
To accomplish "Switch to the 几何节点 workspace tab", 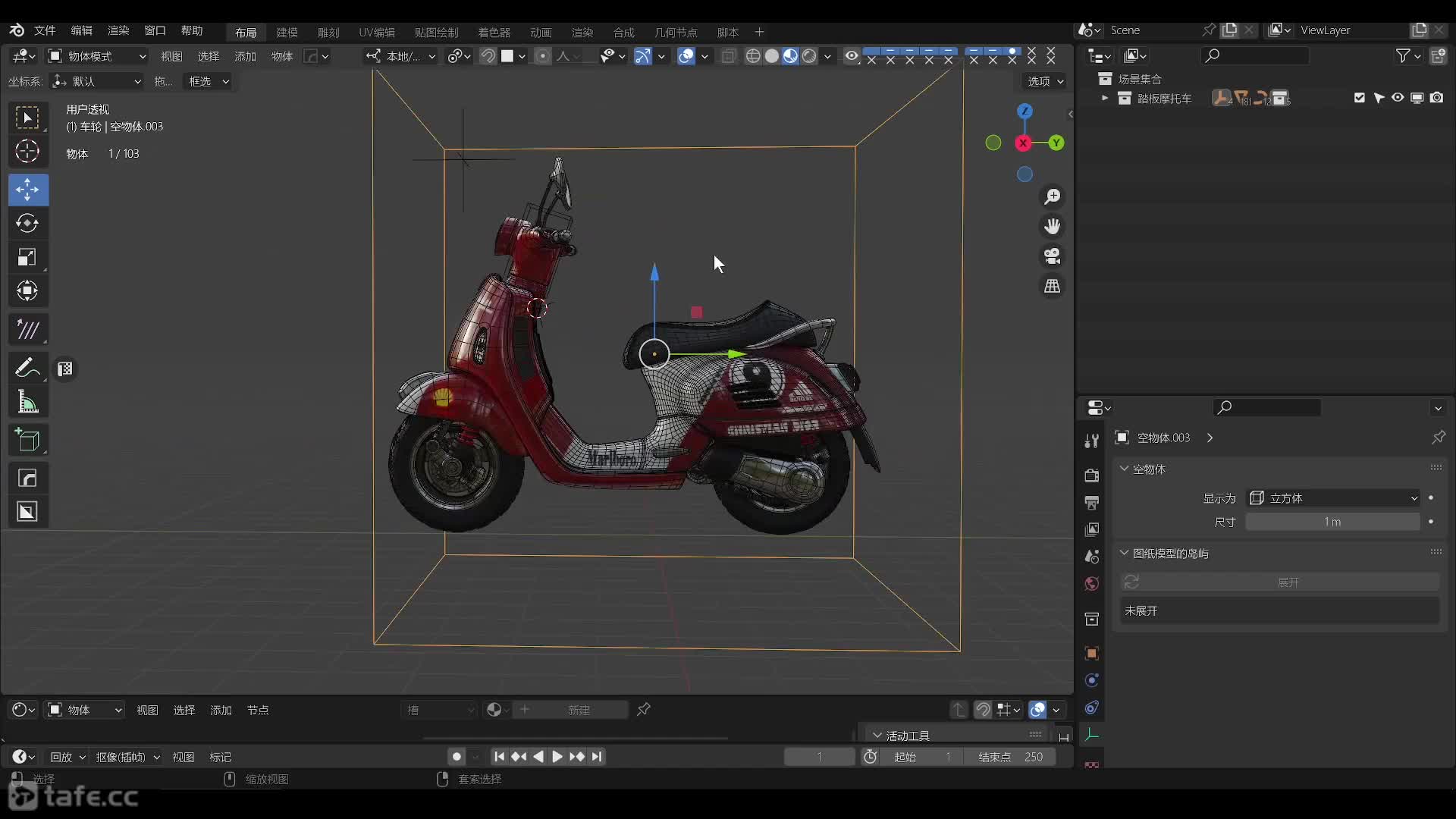I will coord(676,32).
